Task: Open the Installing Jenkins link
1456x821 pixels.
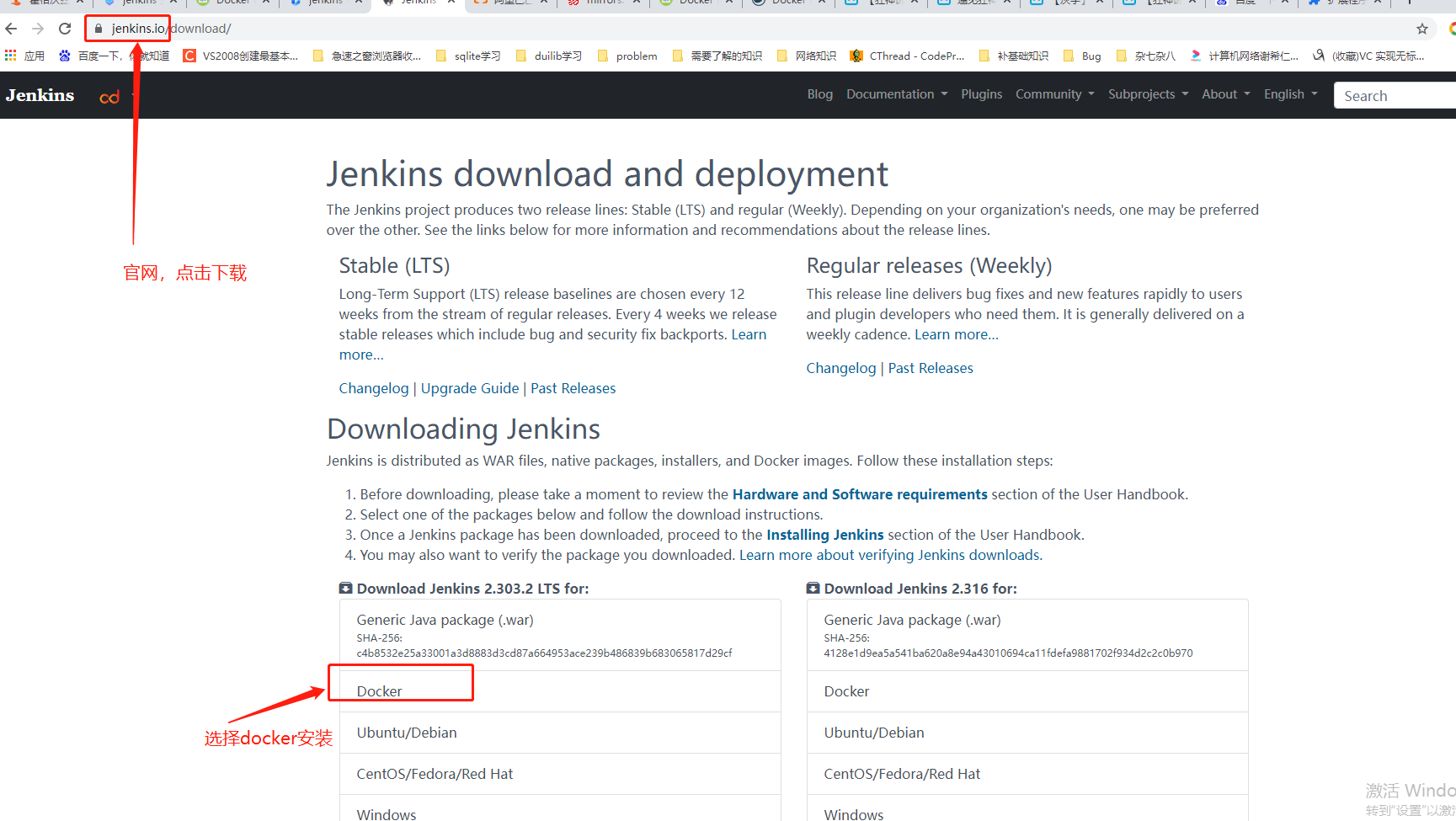Action: pos(825,535)
